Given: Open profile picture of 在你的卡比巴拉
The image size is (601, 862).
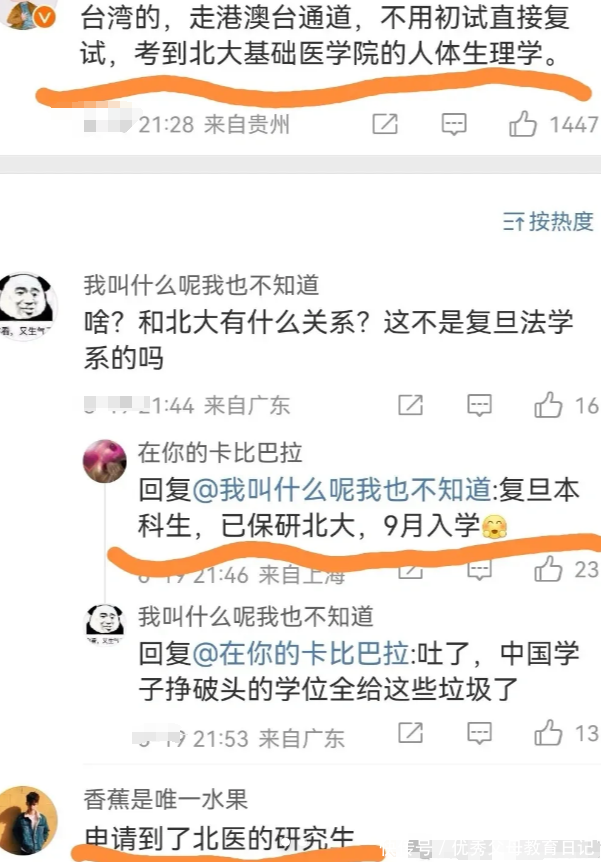Looking at the screenshot, I should [104, 461].
